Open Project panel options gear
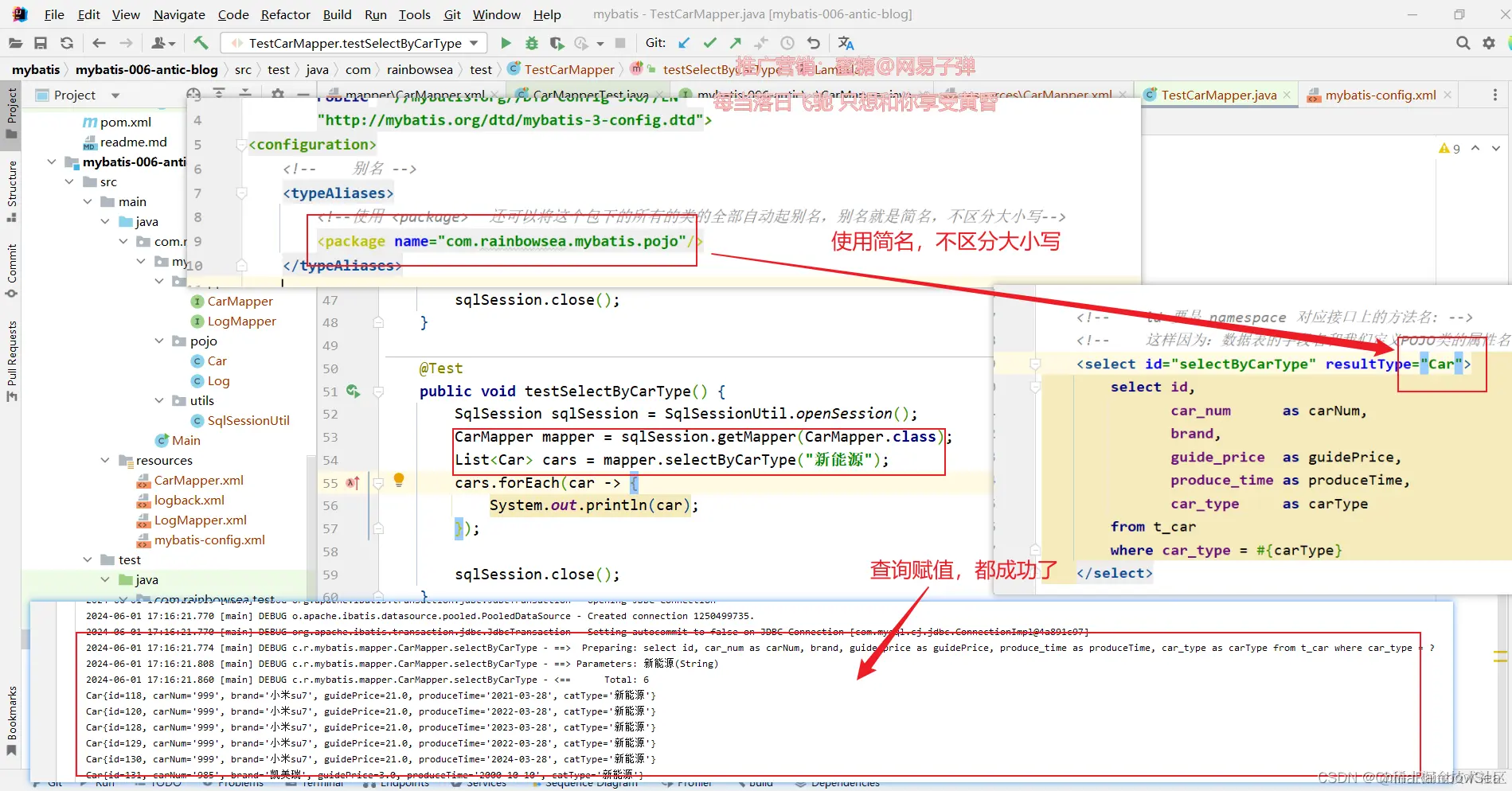 click(278, 94)
